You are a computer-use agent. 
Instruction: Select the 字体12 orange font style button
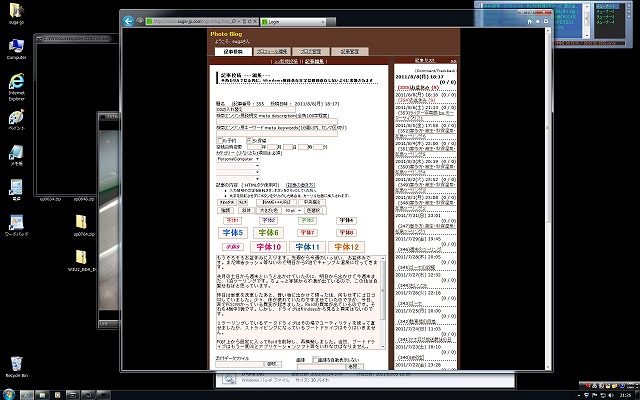(x=347, y=247)
